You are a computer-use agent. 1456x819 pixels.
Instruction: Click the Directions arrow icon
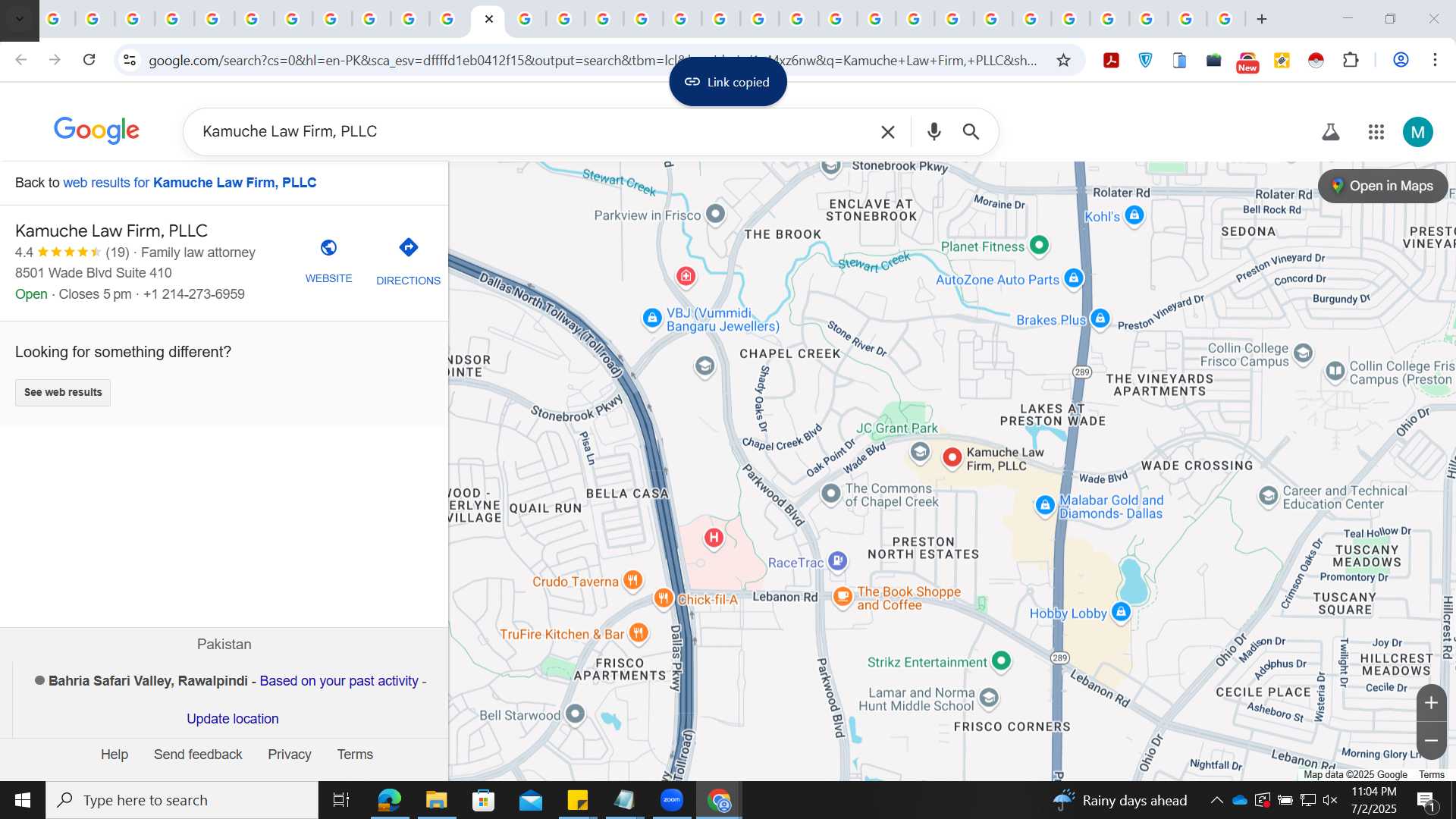pyautogui.click(x=408, y=247)
